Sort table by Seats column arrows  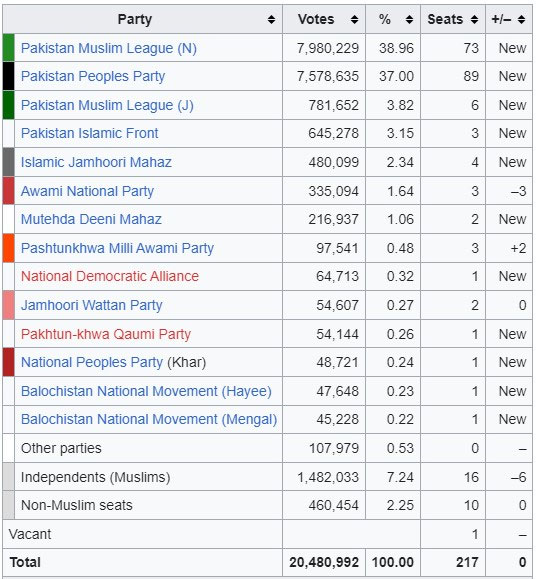(x=474, y=19)
